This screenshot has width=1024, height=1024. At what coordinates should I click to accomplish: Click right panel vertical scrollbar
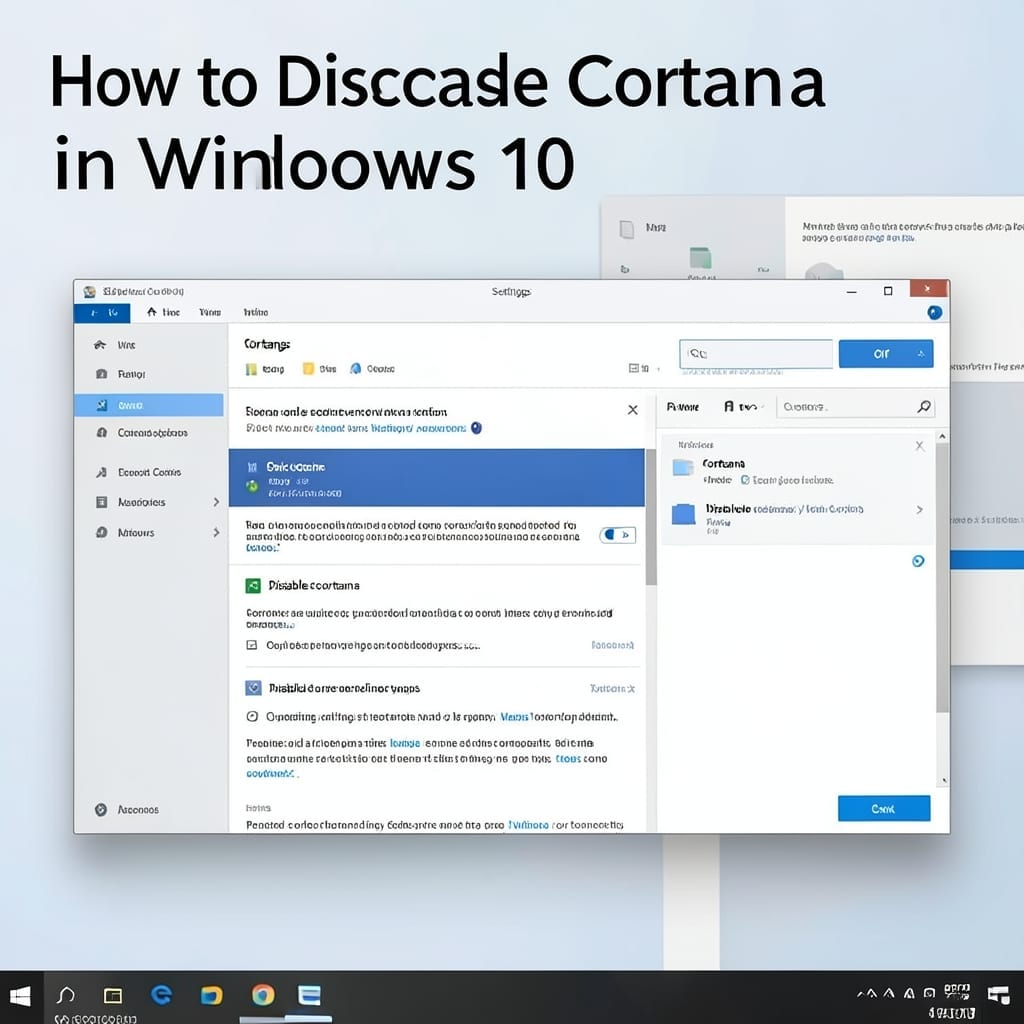[942, 578]
